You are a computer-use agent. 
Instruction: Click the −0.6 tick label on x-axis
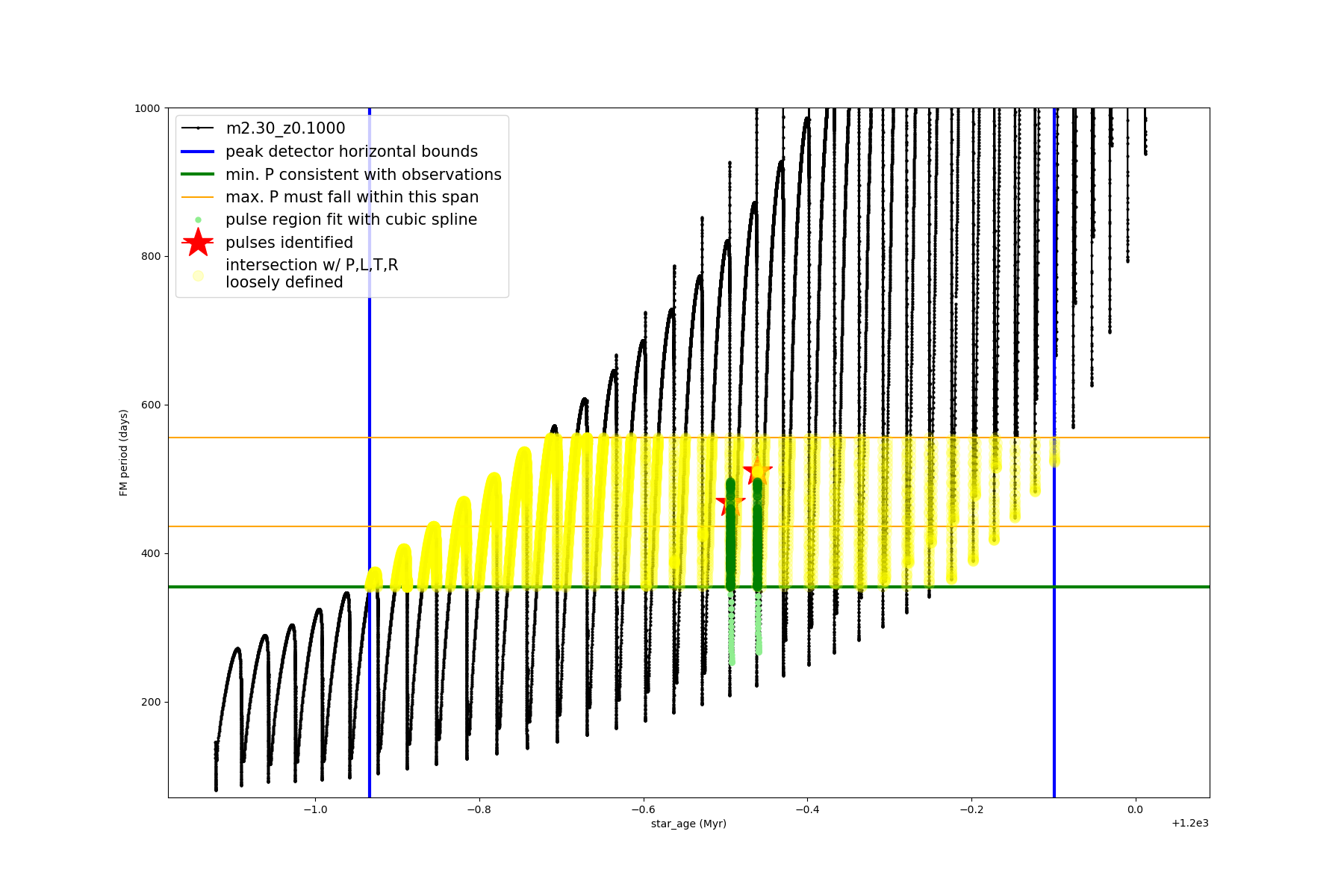(x=643, y=810)
